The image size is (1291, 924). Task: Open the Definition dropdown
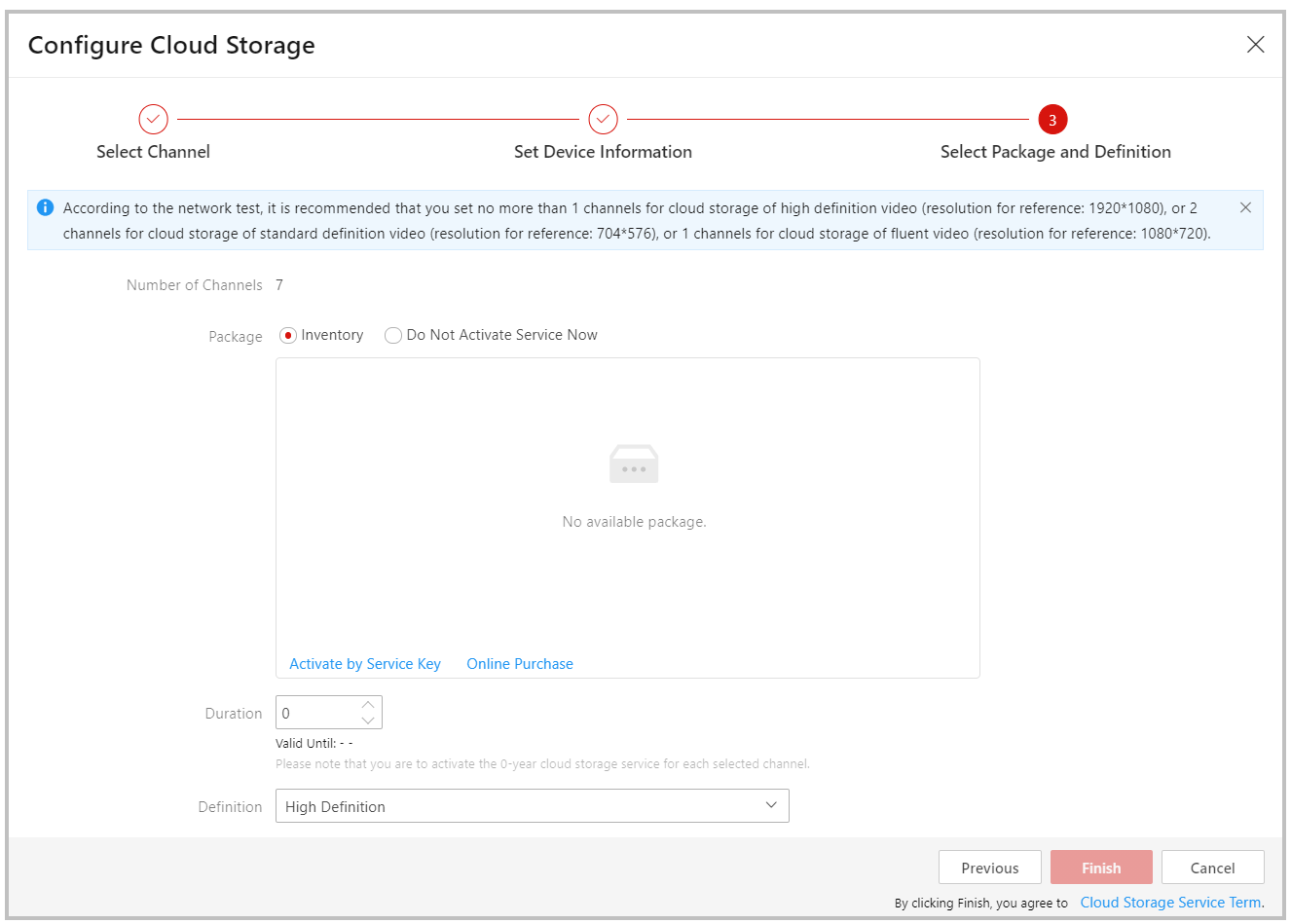pos(533,806)
